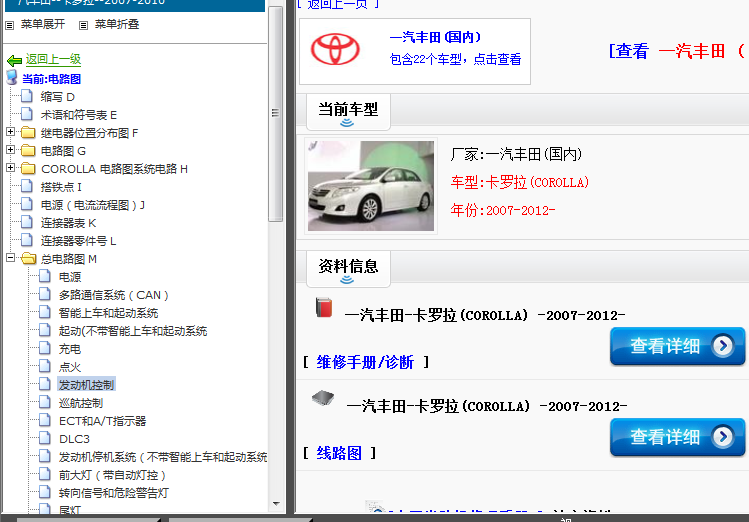Screen dimensions: 749x522
Task: Click 车型:卡罗拉(COROLLA) text
Action: 520,182
